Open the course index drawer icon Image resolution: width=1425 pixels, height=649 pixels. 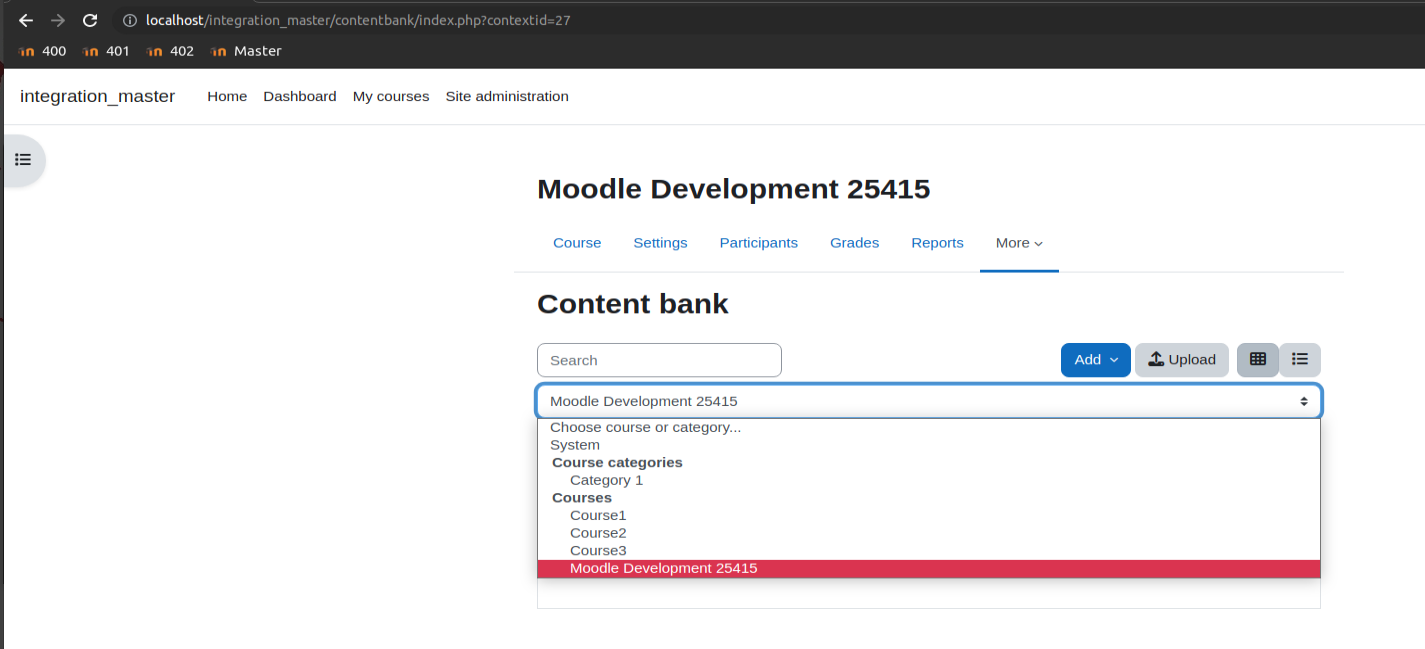coord(23,160)
